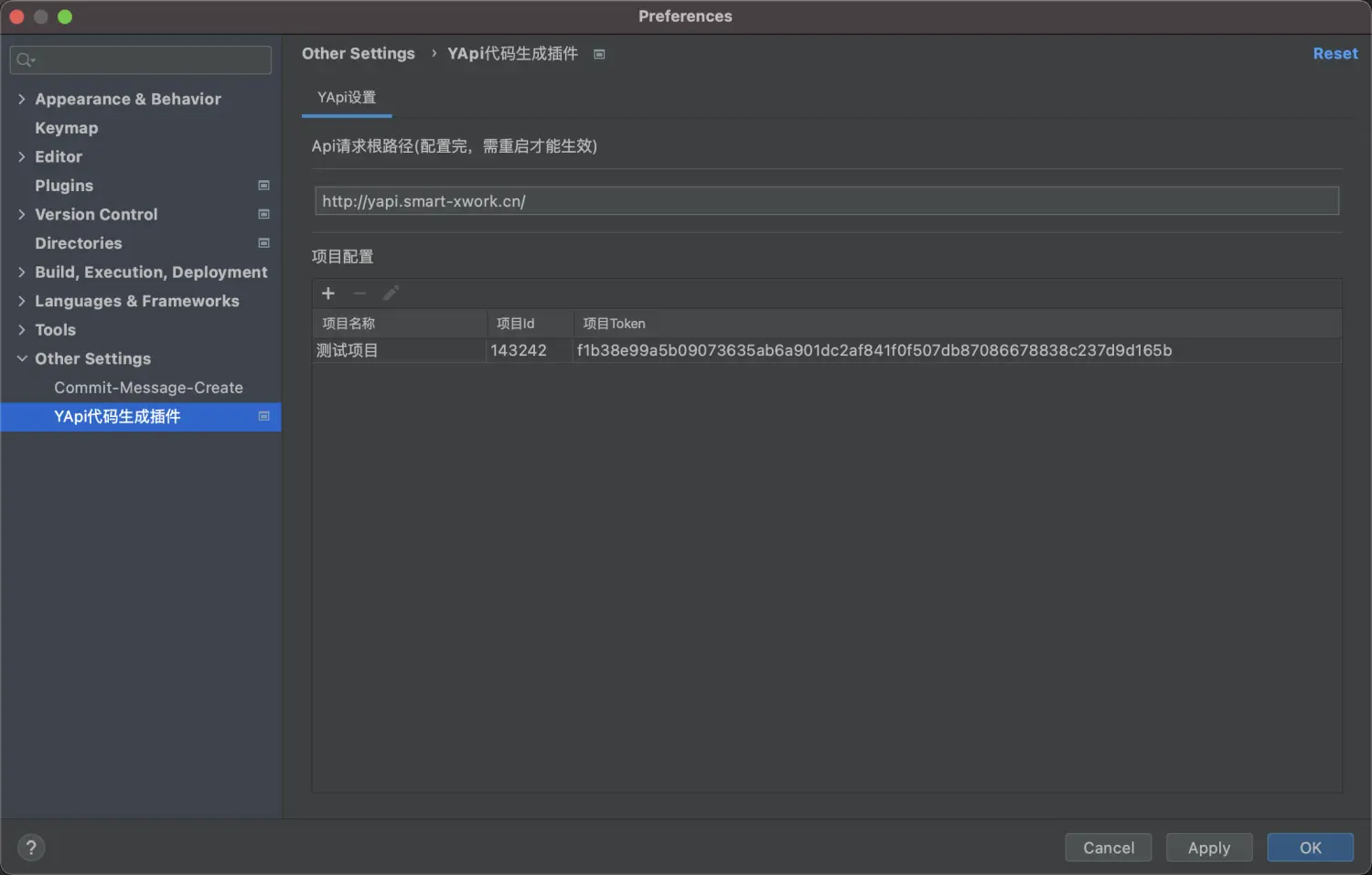Click the Reset link
The width and height of the screenshot is (1372, 875).
(1335, 54)
